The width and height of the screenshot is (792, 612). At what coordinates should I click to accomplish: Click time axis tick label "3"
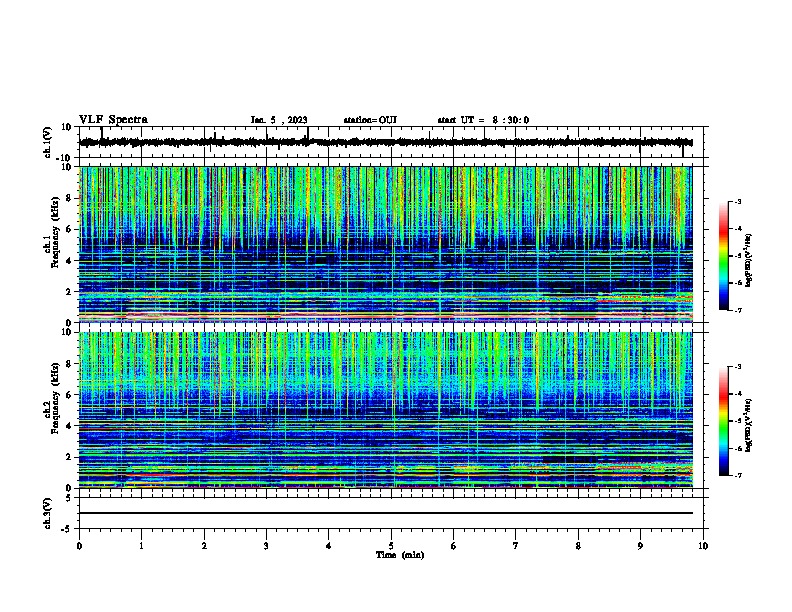click(266, 546)
